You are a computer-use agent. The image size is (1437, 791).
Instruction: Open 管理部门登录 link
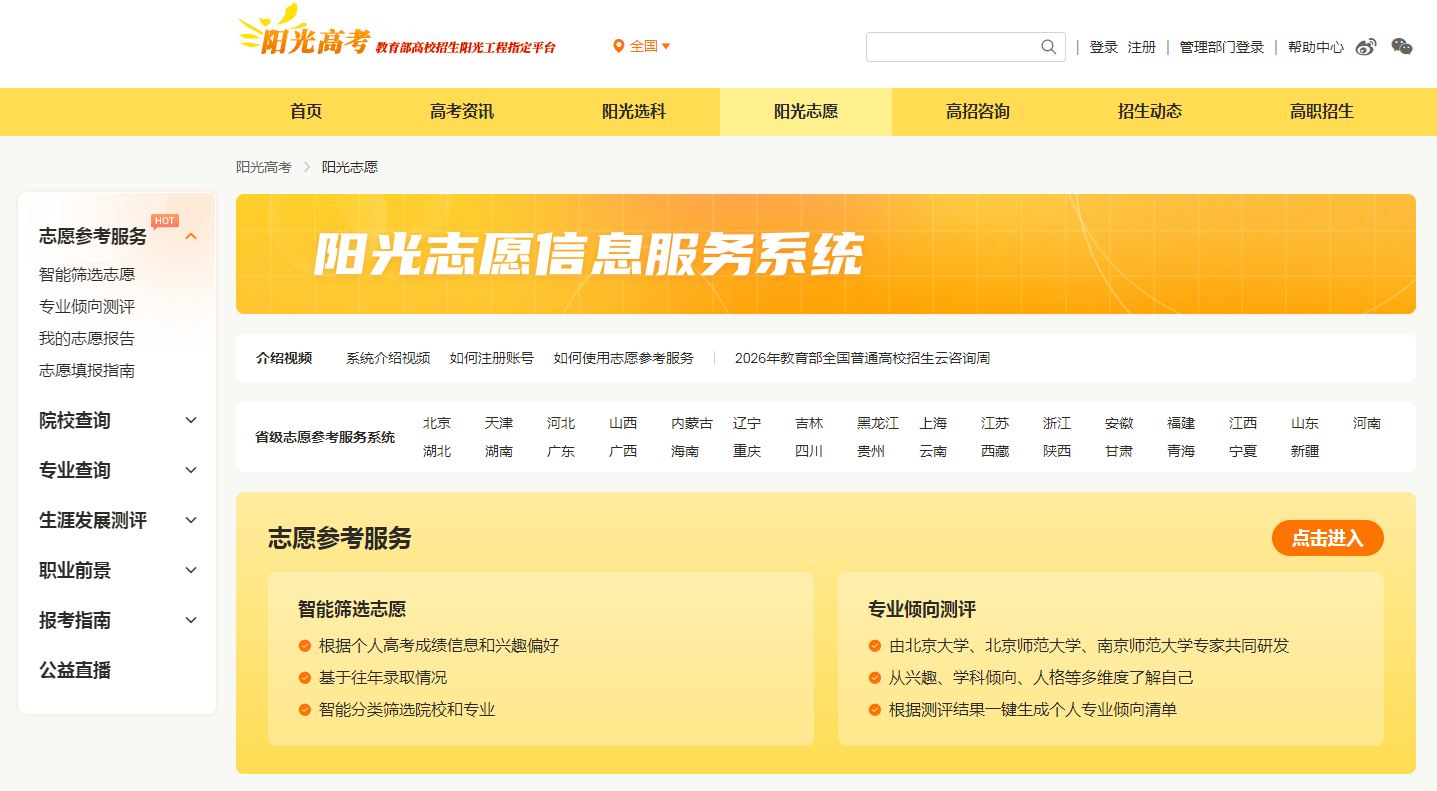click(1222, 47)
